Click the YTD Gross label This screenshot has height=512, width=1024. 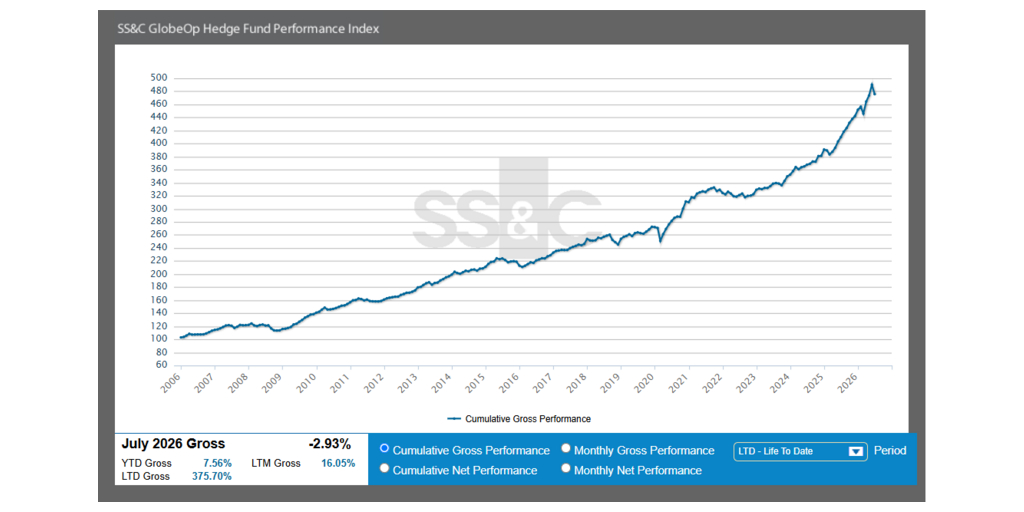click(x=146, y=463)
